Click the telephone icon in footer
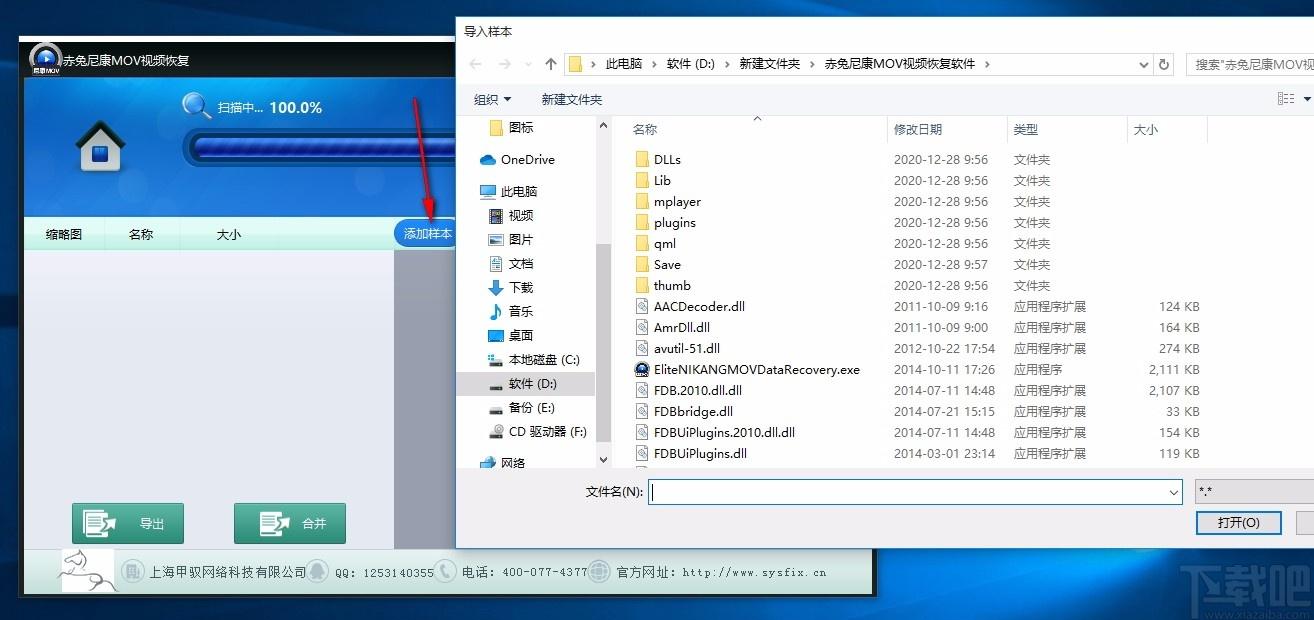Image resolution: width=1314 pixels, height=620 pixels. [446, 572]
